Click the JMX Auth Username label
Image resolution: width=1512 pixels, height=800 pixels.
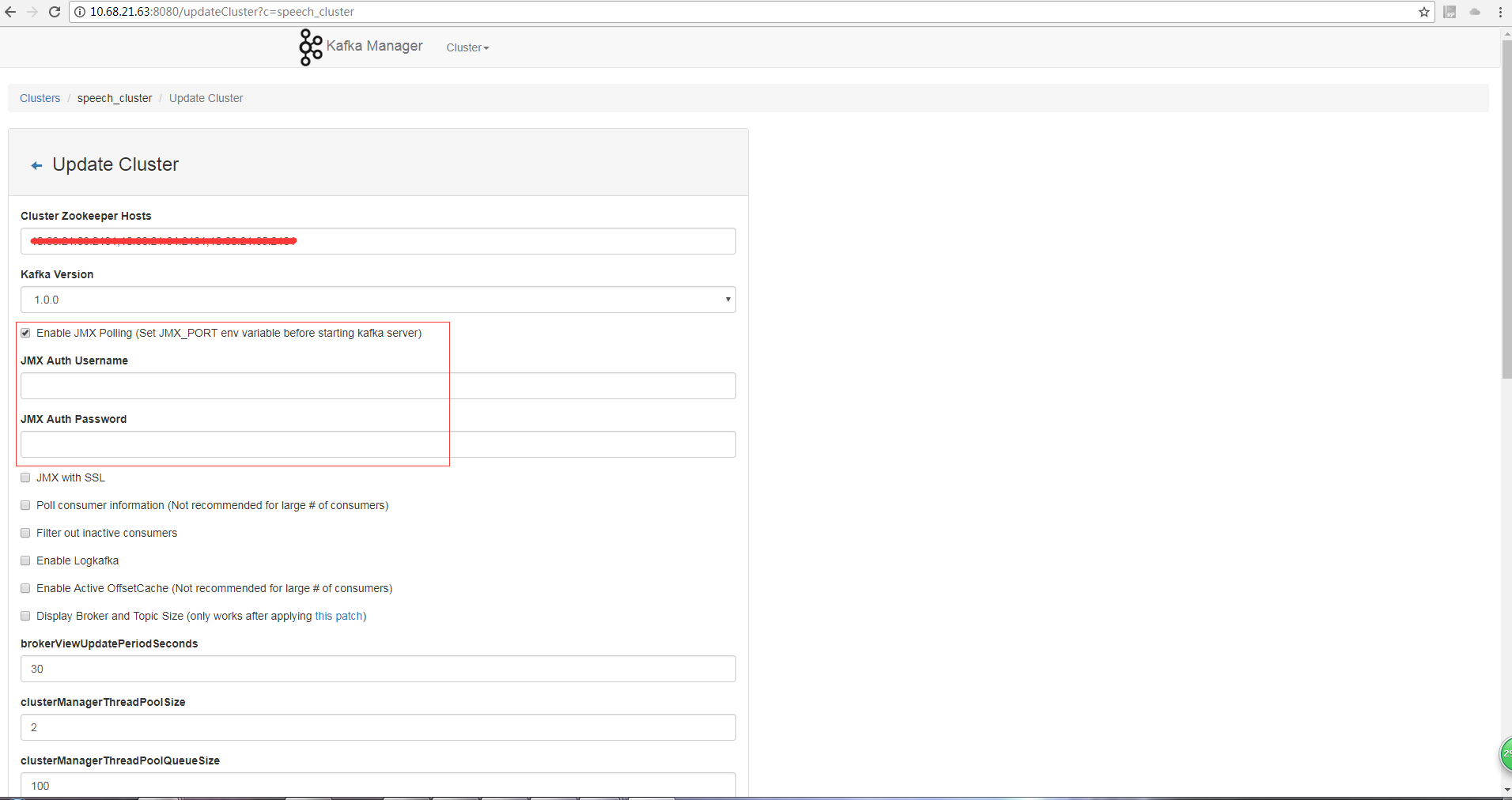pyautogui.click(x=74, y=360)
